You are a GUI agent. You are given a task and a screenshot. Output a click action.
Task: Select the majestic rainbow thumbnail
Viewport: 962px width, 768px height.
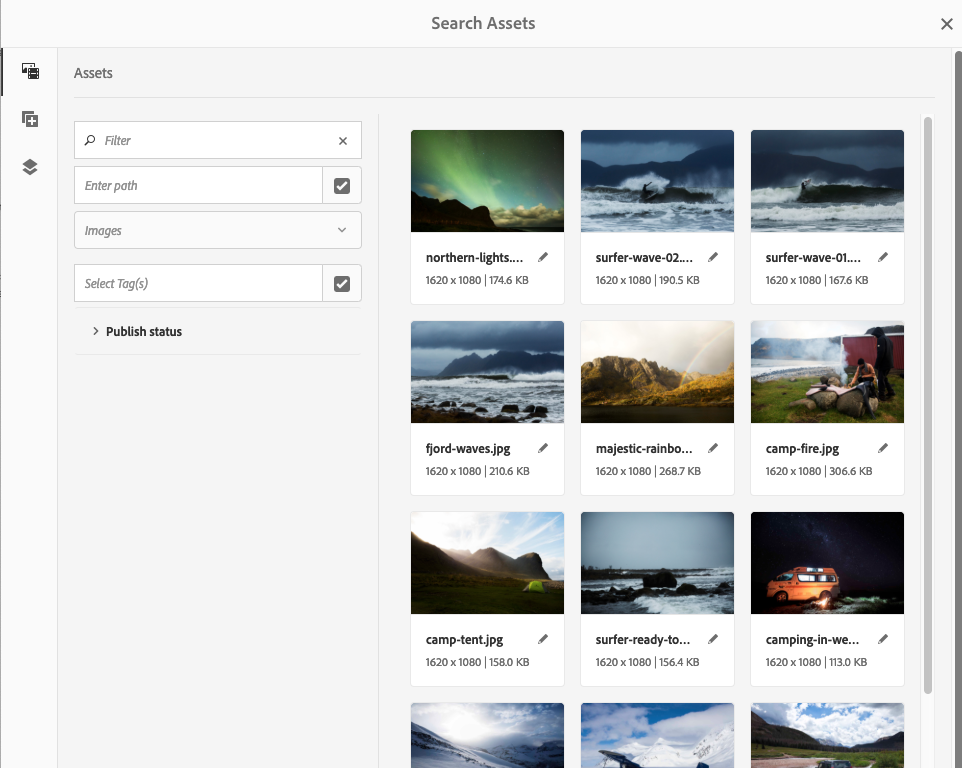click(x=657, y=372)
